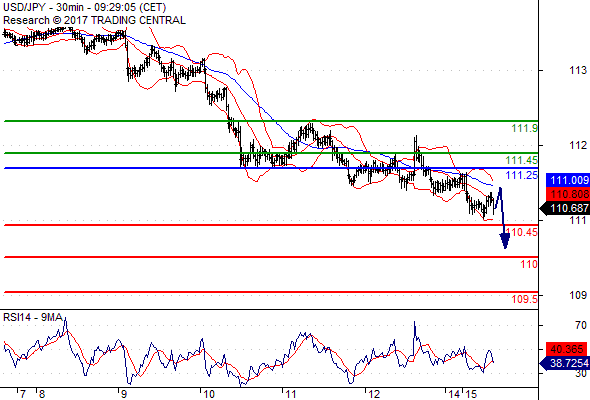Image resolution: width=590 pixels, height=400 pixels.
Task: Click date label 14 on time axis
Action: coord(454,394)
